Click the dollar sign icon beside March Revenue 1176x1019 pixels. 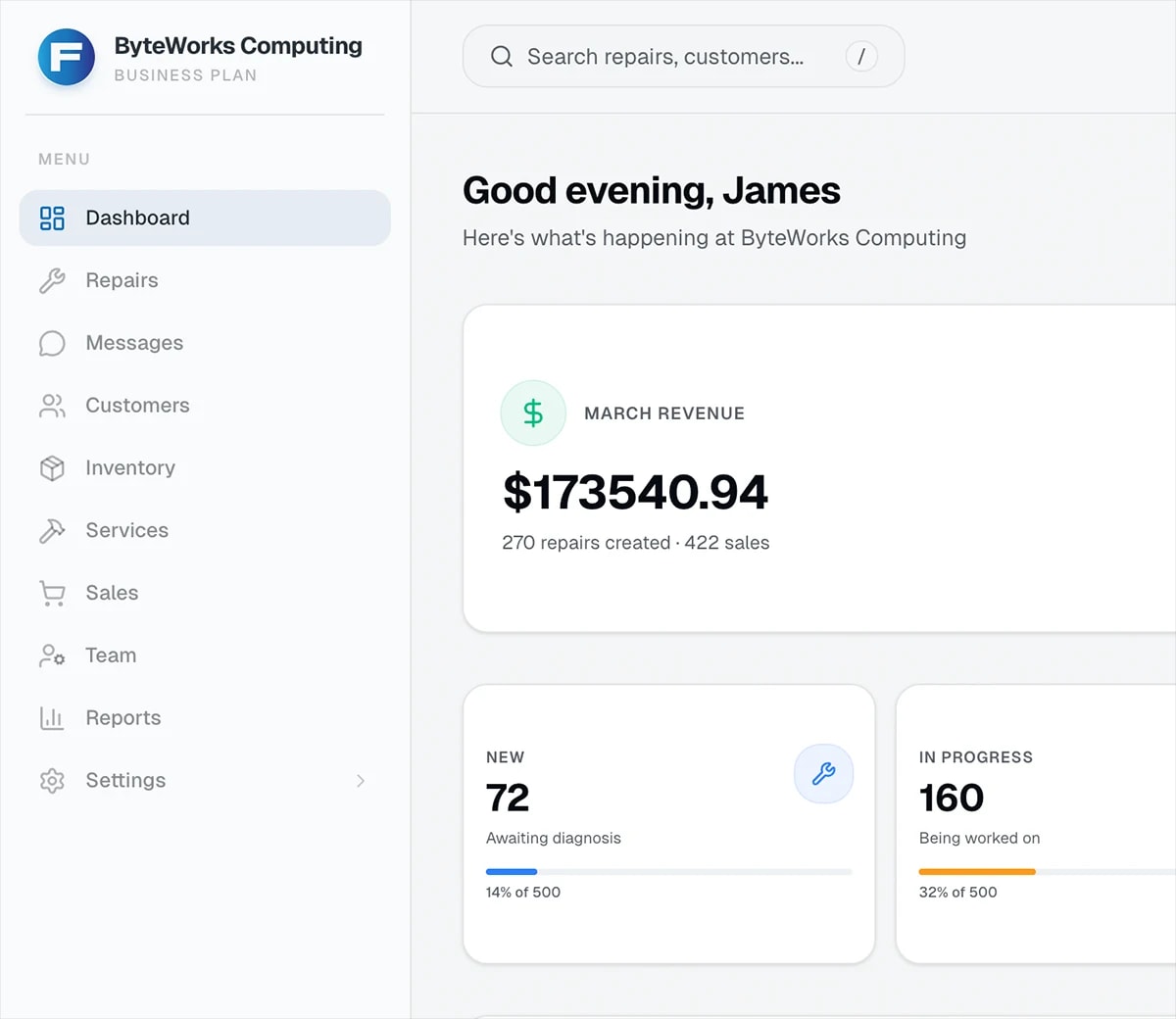533,412
